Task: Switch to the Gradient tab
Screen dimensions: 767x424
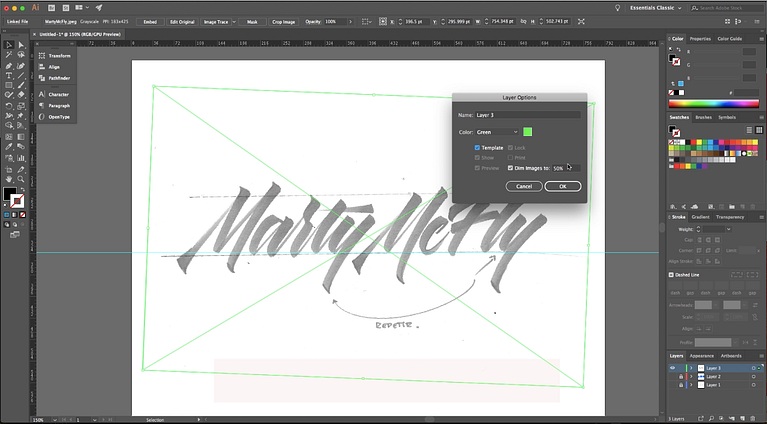Action: coord(700,217)
